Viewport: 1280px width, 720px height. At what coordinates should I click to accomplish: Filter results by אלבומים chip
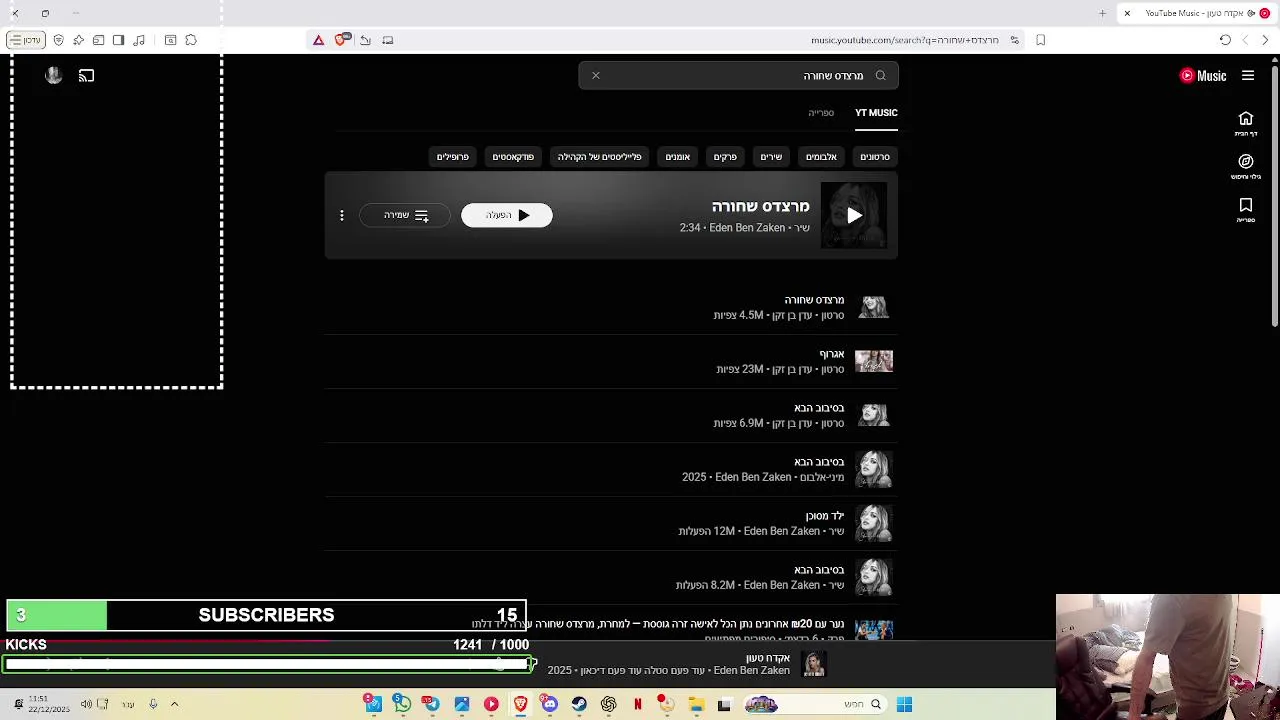click(821, 157)
